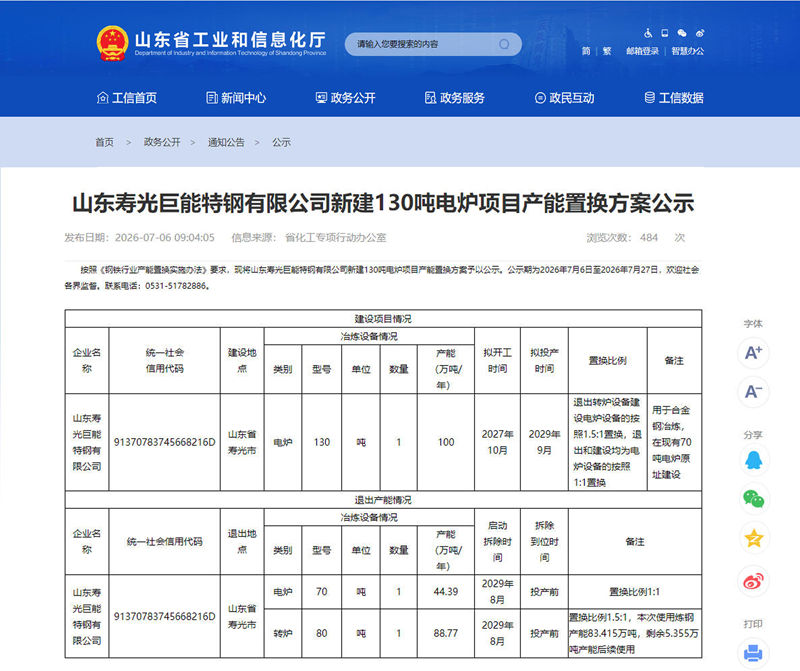Click model cell 80
This screenshot has width=800, height=671.
321,633
